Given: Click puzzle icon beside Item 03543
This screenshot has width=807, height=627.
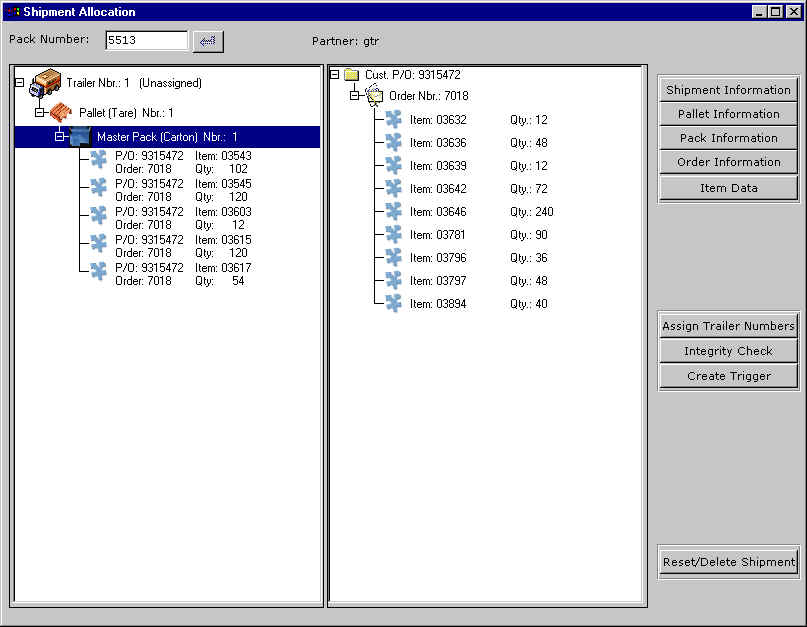Looking at the screenshot, I should point(98,159).
